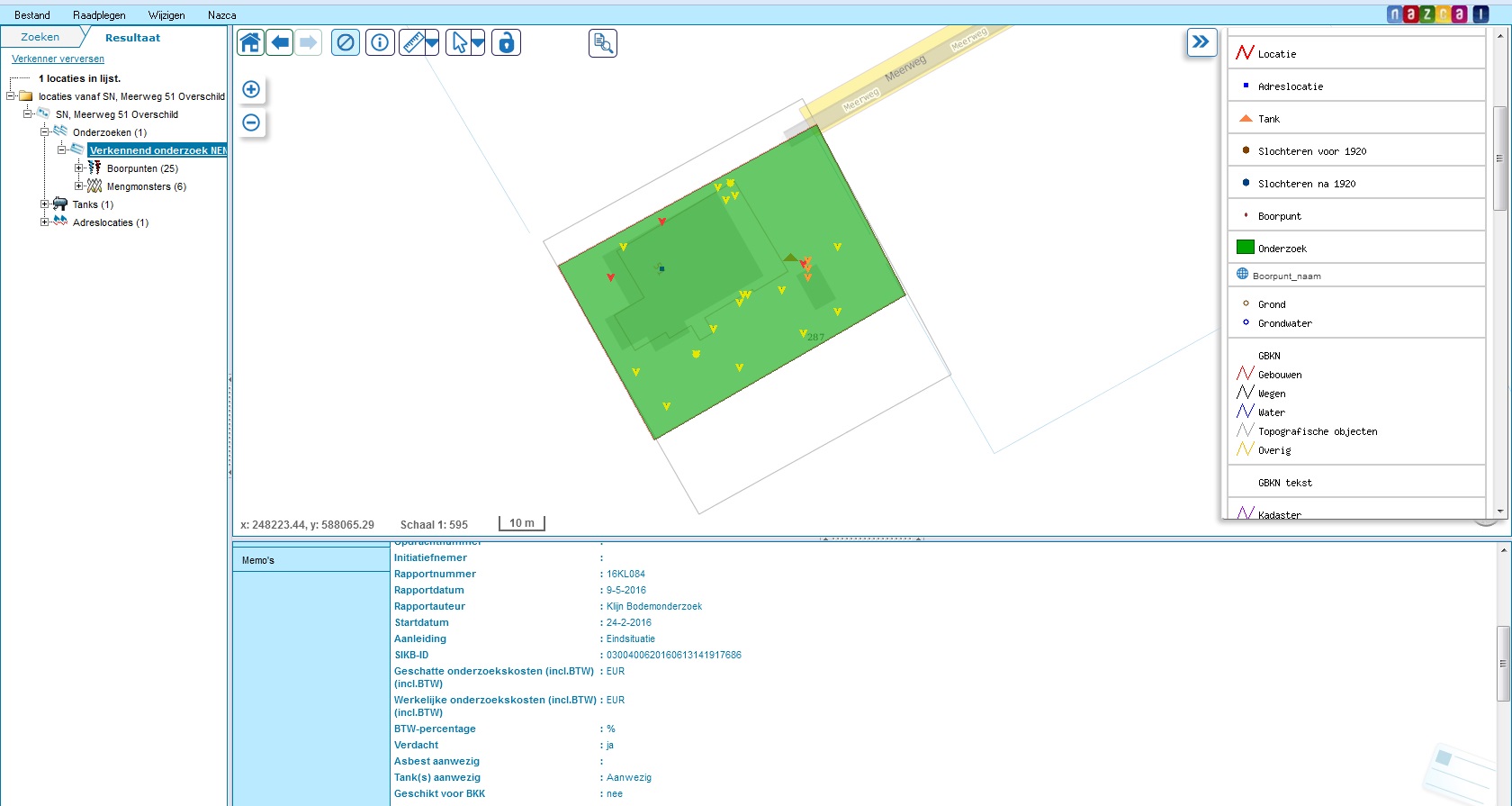This screenshot has width=1512, height=806.
Task: Collapse the locaties vanaf SN folder node
Action: click(11, 96)
